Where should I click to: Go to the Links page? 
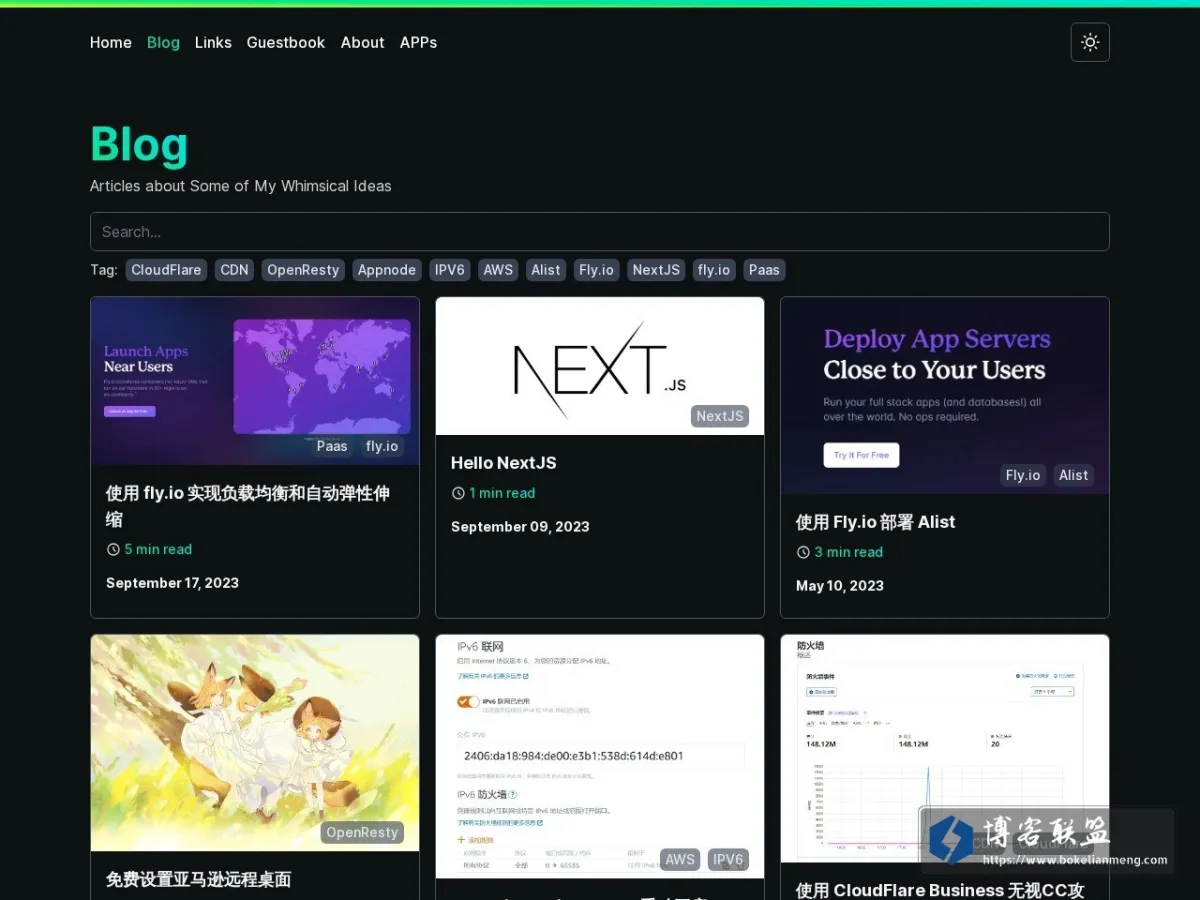pos(213,42)
